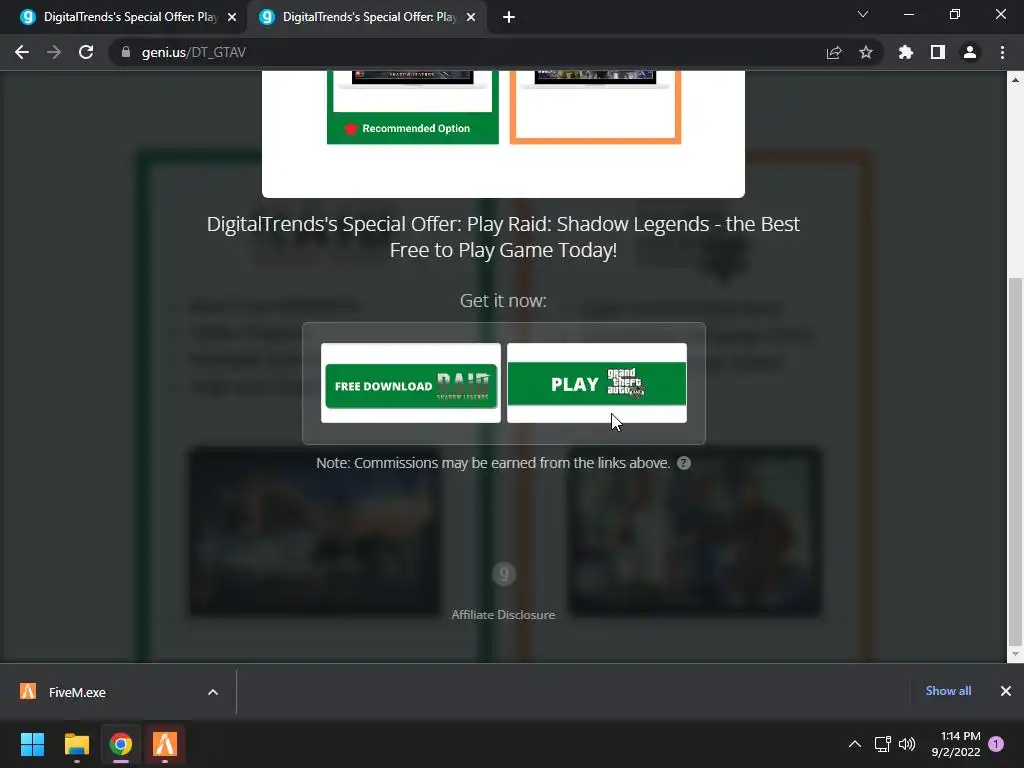View site information via lock icon
The width and height of the screenshot is (1024, 768).
pyautogui.click(x=126, y=52)
